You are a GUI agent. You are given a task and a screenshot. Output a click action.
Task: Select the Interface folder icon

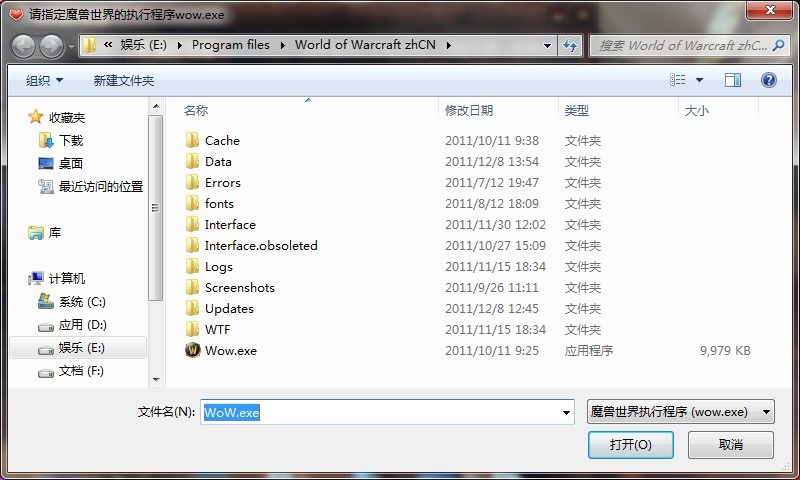tap(192, 224)
